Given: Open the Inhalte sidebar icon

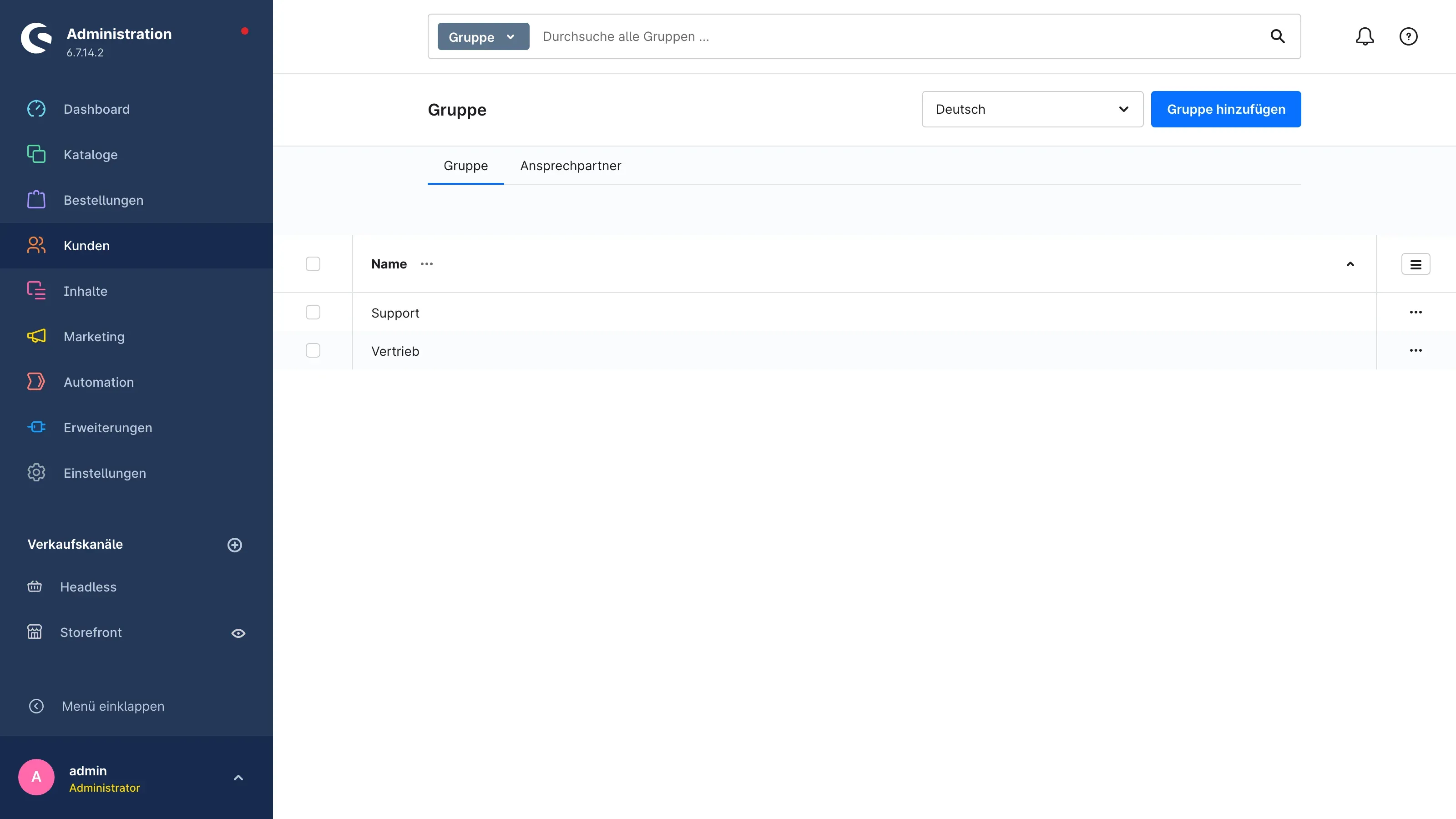Looking at the screenshot, I should [x=36, y=291].
